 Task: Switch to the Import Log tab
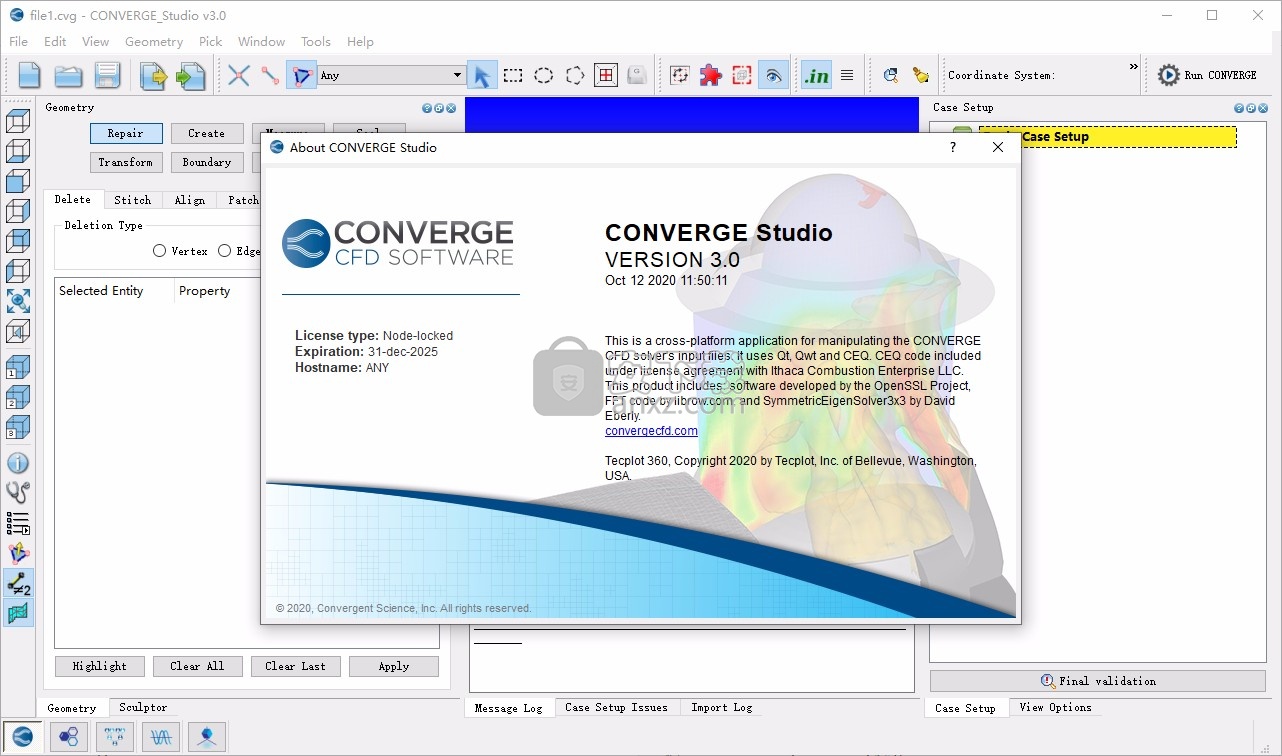[722, 707]
